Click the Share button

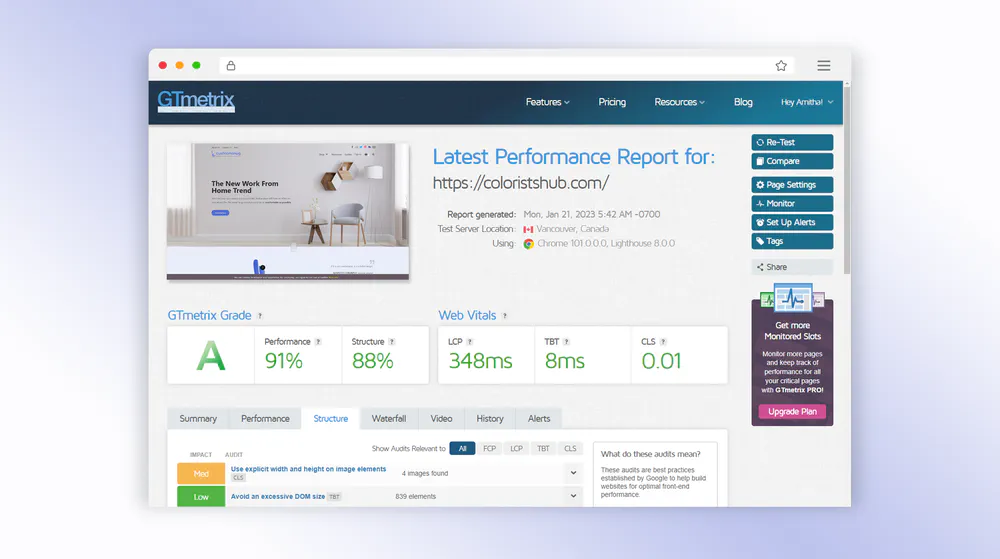point(792,267)
